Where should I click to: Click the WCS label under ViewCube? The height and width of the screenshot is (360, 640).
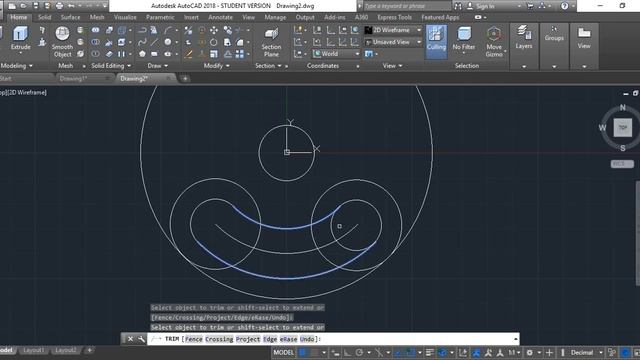(622, 164)
